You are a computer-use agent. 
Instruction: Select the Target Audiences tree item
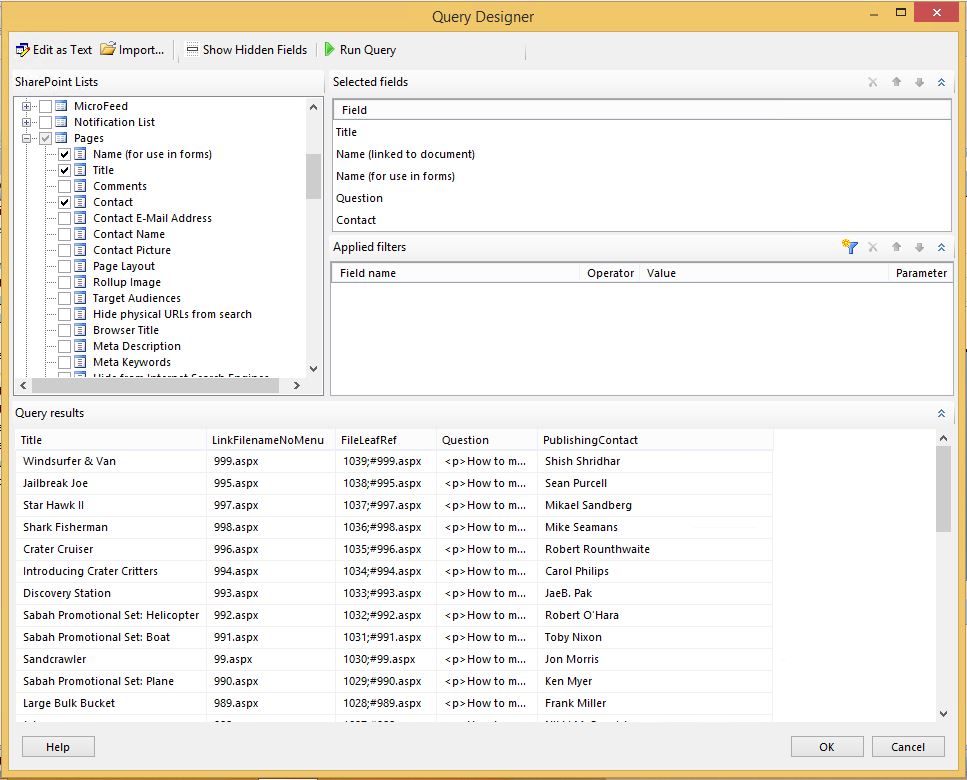pos(137,298)
